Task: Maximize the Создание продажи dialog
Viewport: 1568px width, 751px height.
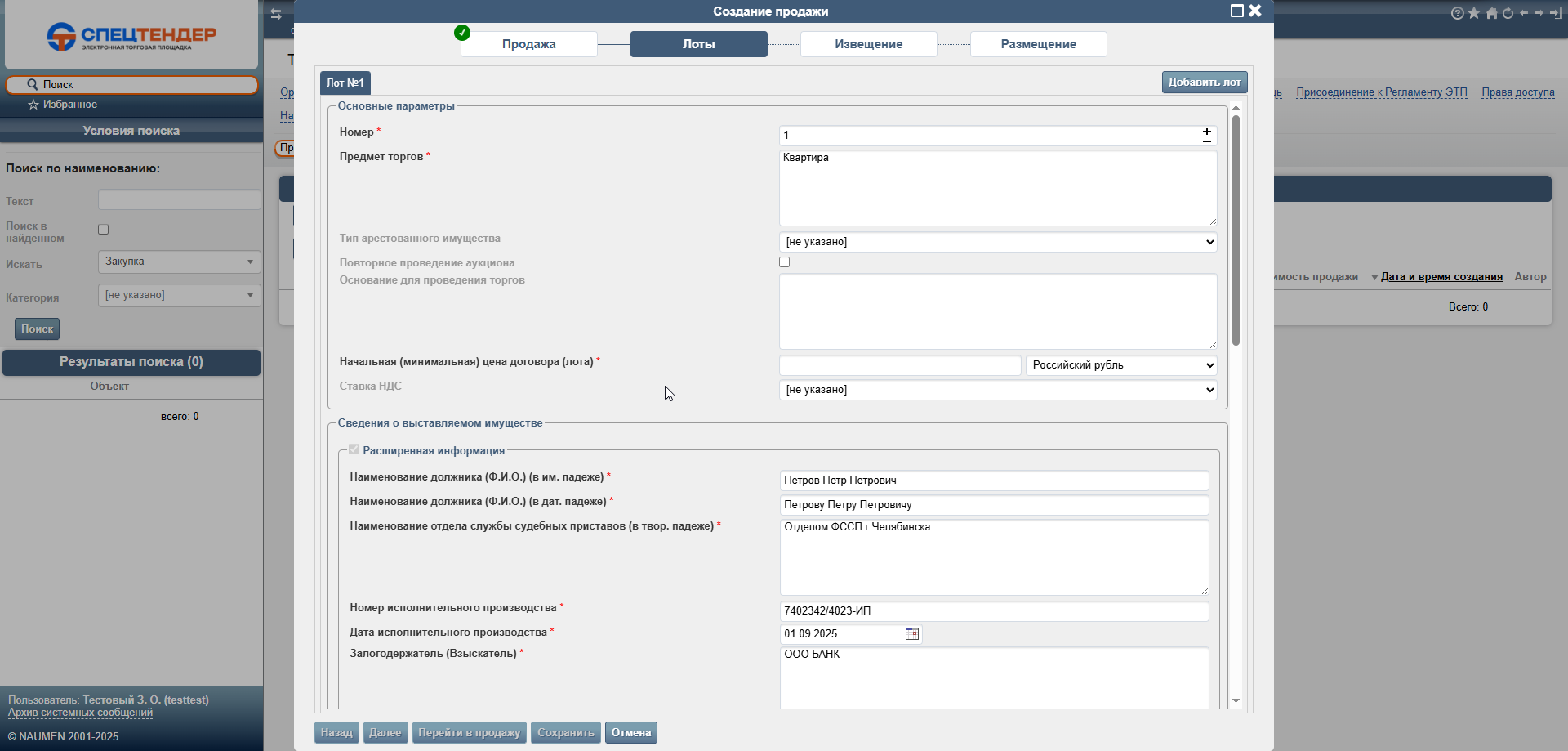Action: [x=1236, y=11]
